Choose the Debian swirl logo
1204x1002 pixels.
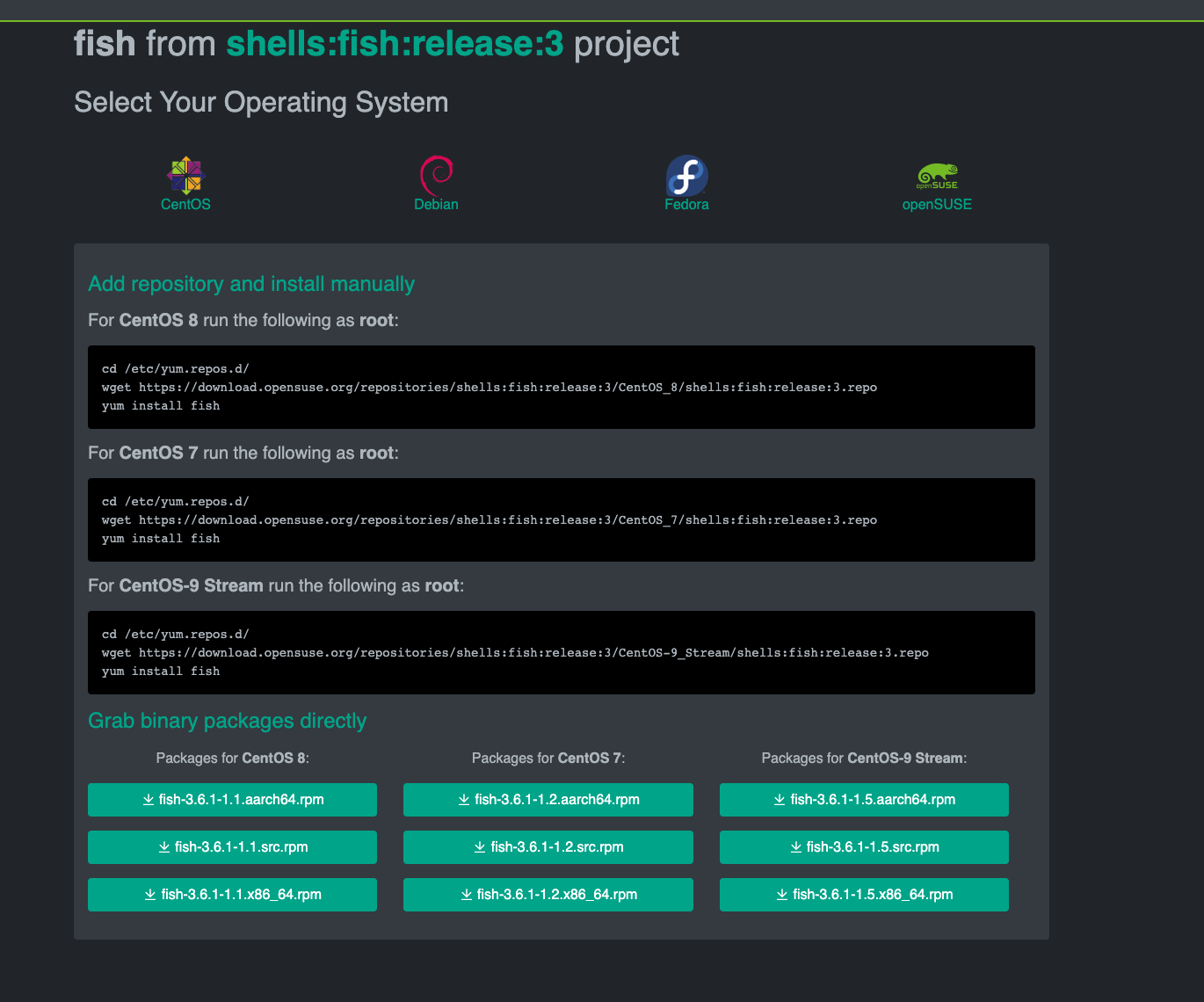[x=436, y=176]
